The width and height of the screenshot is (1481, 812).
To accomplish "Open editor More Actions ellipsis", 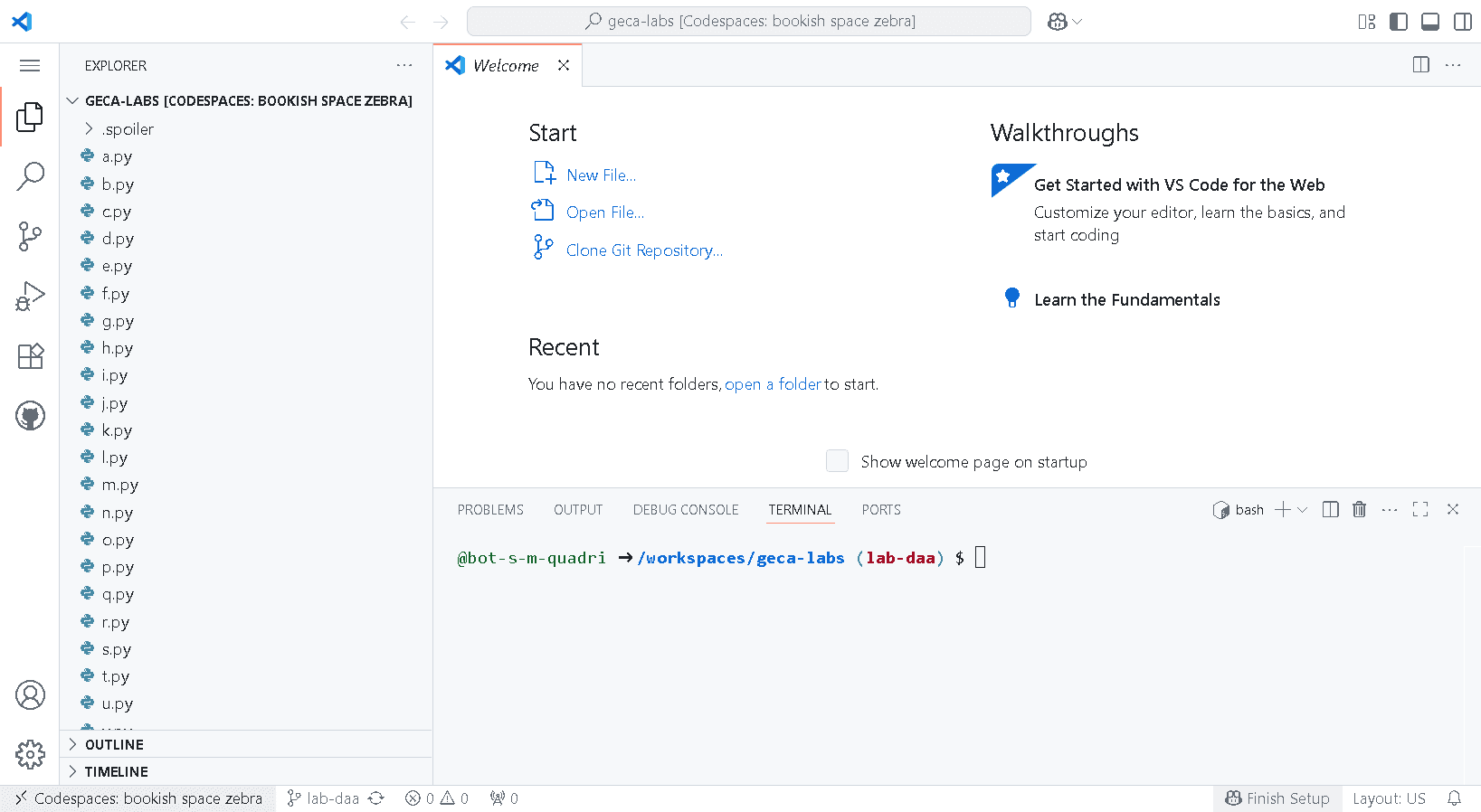I will (x=1453, y=64).
